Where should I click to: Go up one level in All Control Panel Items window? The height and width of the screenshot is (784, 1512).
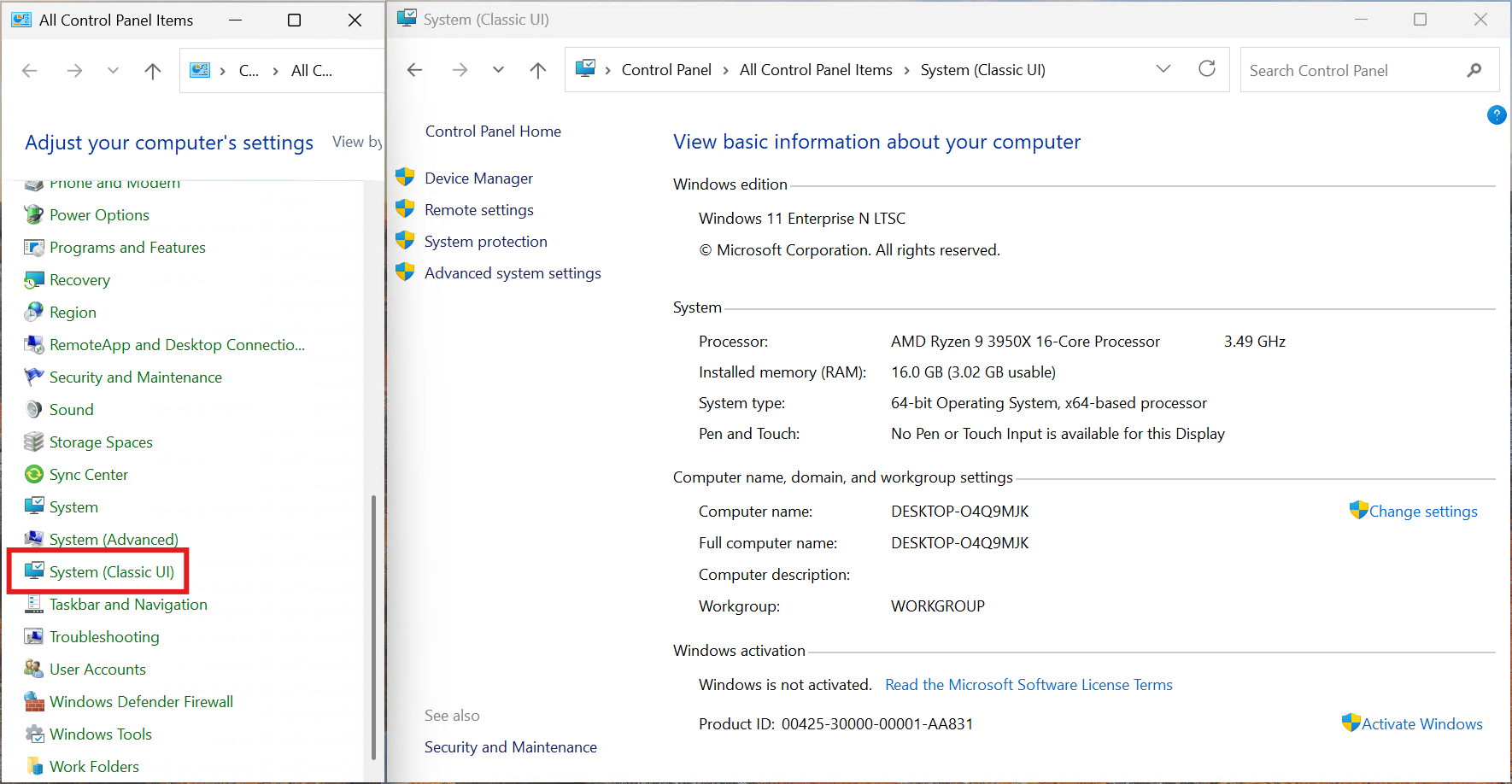pyautogui.click(x=152, y=71)
